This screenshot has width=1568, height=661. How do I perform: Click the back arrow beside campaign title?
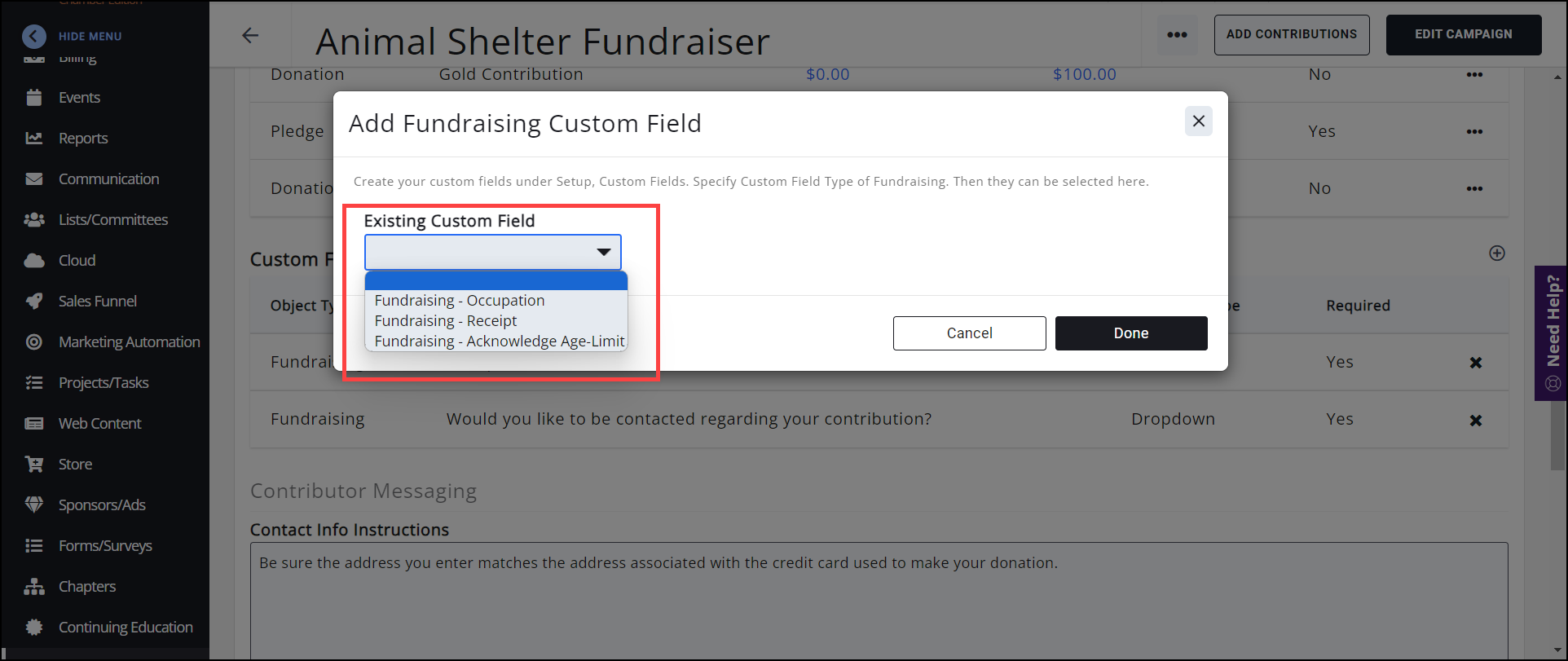pos(250,35)
